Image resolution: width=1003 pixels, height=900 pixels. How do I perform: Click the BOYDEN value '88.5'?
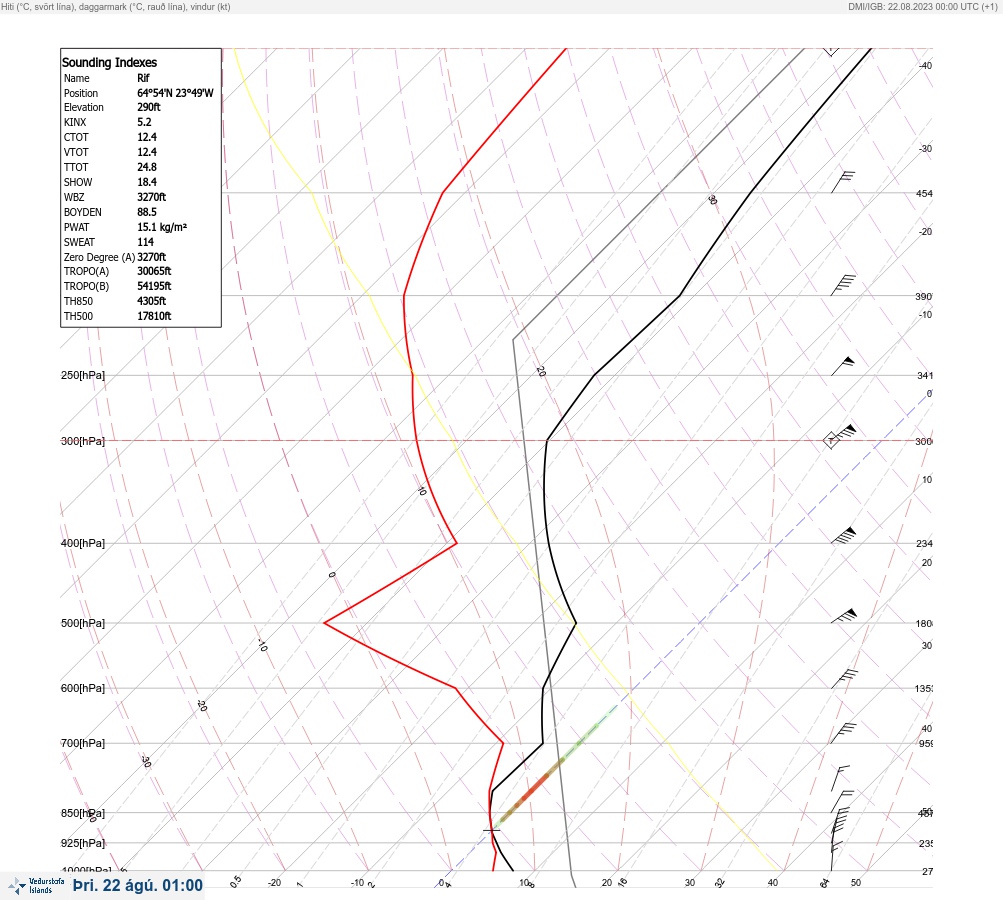[x=146, y=212]
